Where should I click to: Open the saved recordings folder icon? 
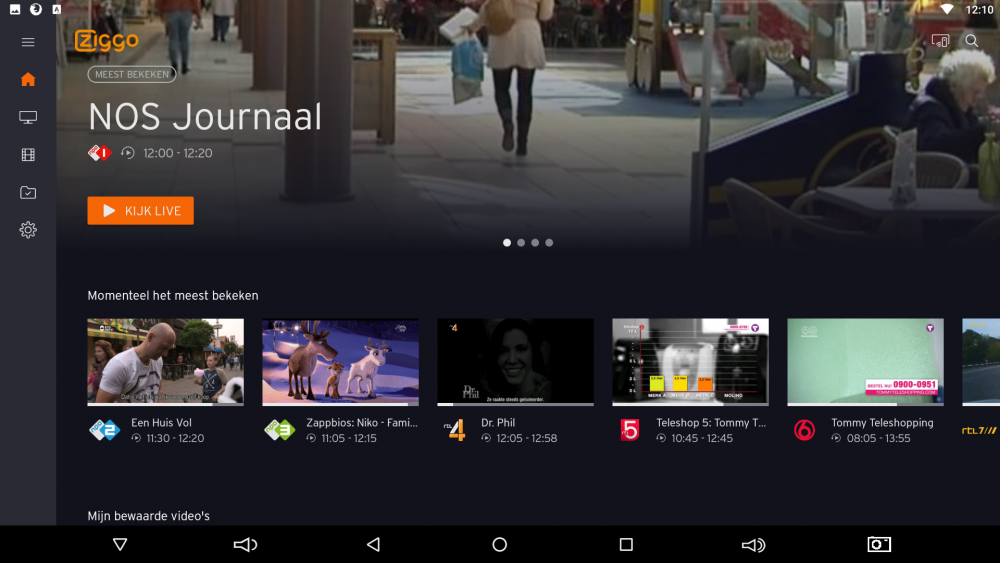28,193
